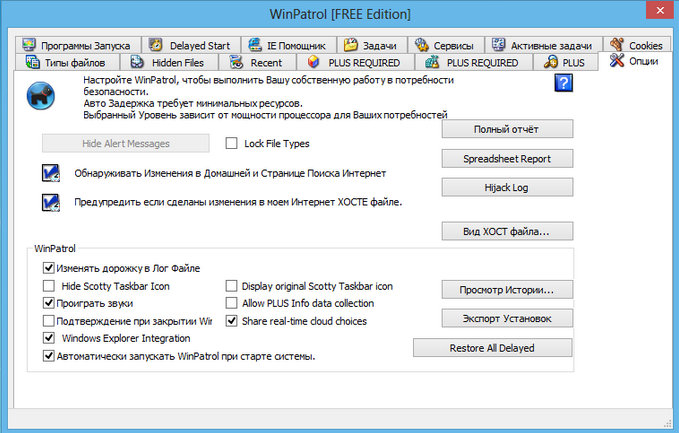Click the cookie icon on Cookies tab

click(617, 44)
